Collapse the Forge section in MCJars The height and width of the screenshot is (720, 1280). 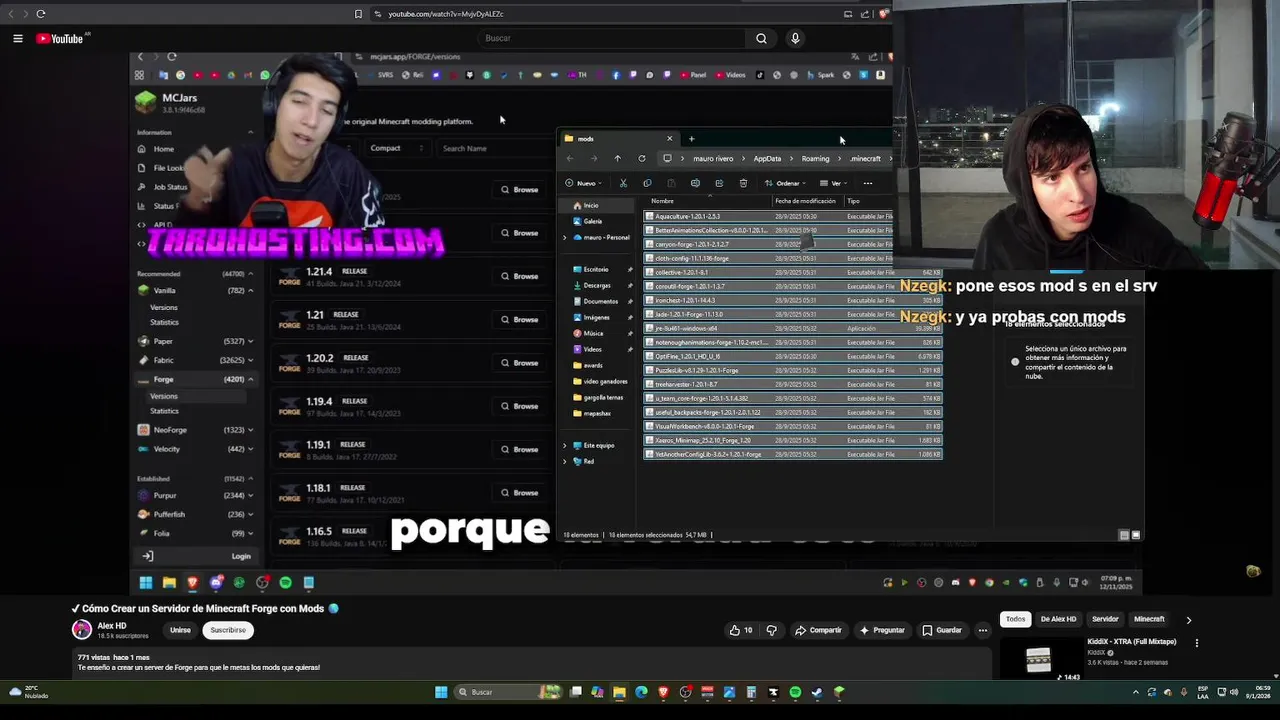250,379
